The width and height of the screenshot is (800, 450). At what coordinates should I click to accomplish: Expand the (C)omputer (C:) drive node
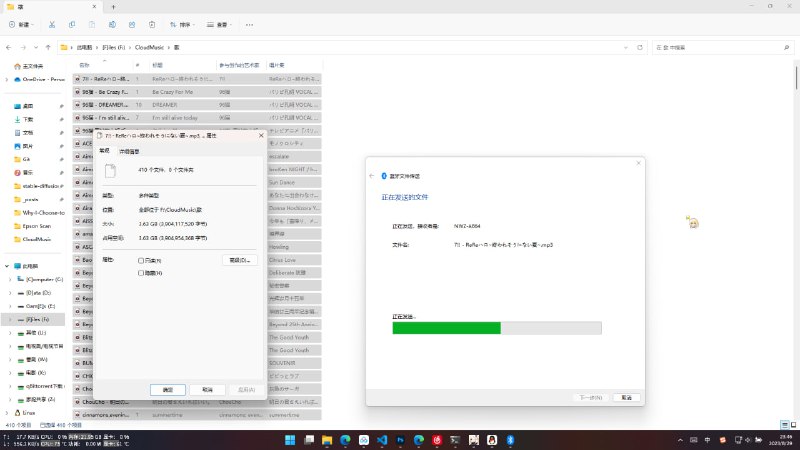10,280
